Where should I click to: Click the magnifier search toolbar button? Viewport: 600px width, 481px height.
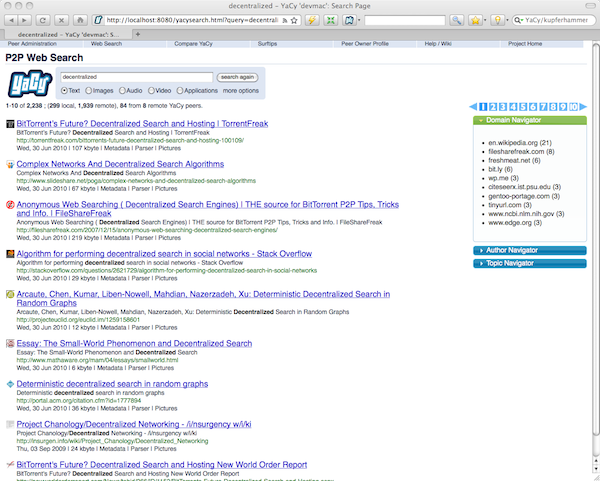pos(457,20)
